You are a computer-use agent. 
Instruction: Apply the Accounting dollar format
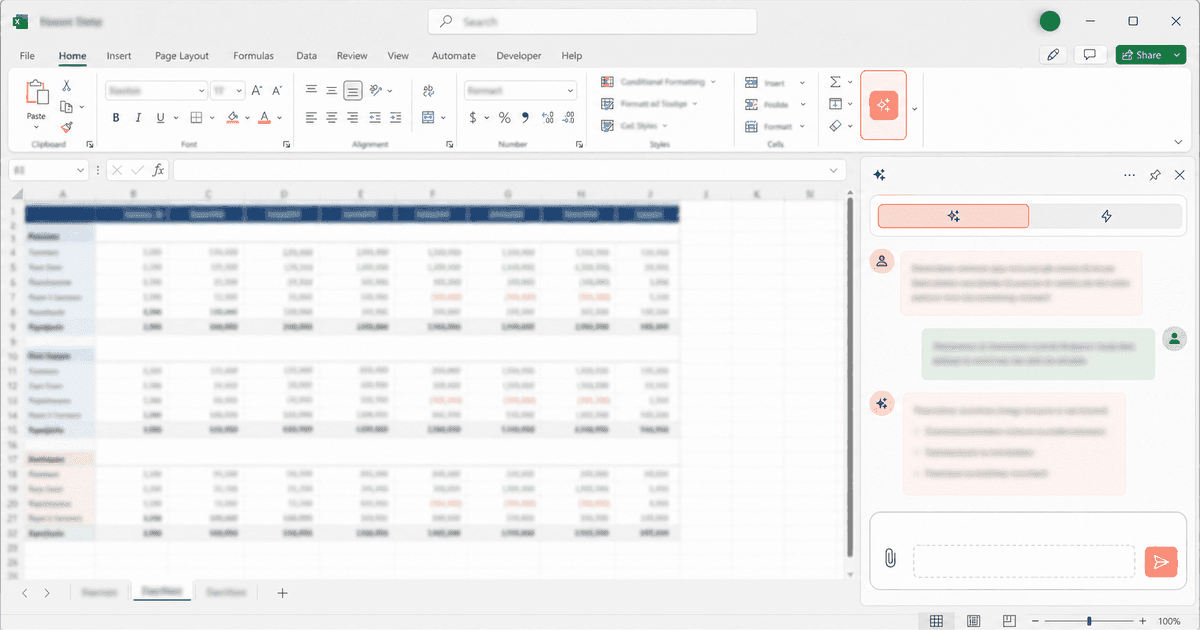[473, 118]
